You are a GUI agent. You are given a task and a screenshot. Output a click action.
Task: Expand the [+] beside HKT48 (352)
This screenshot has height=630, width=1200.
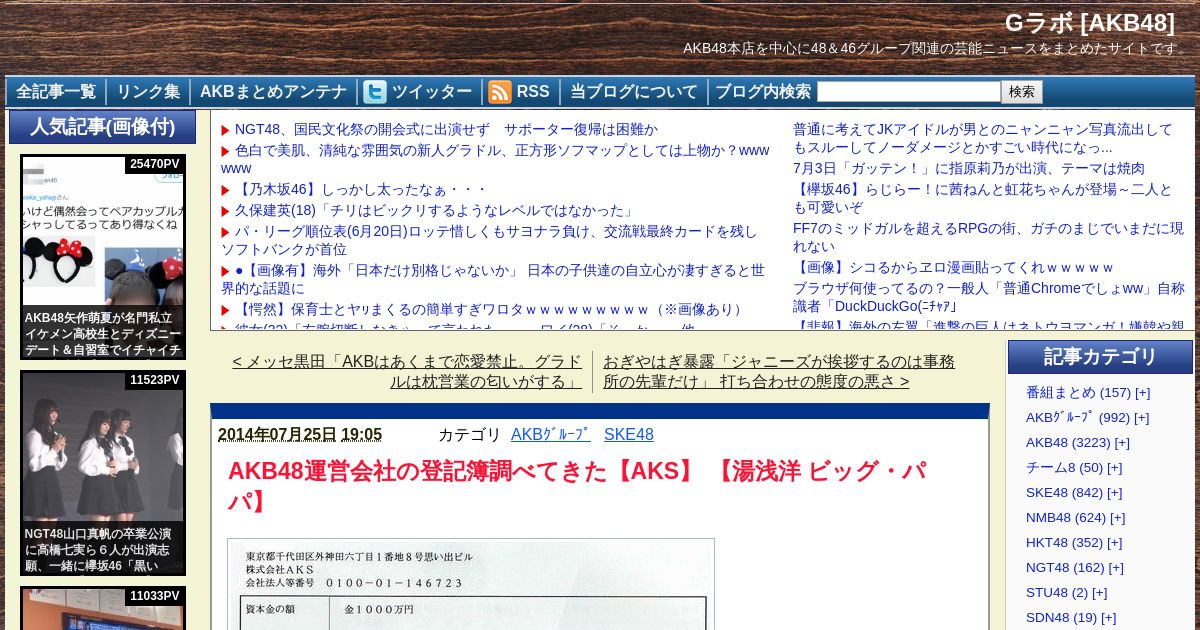pyautogui.click(x=1114, y=542)
